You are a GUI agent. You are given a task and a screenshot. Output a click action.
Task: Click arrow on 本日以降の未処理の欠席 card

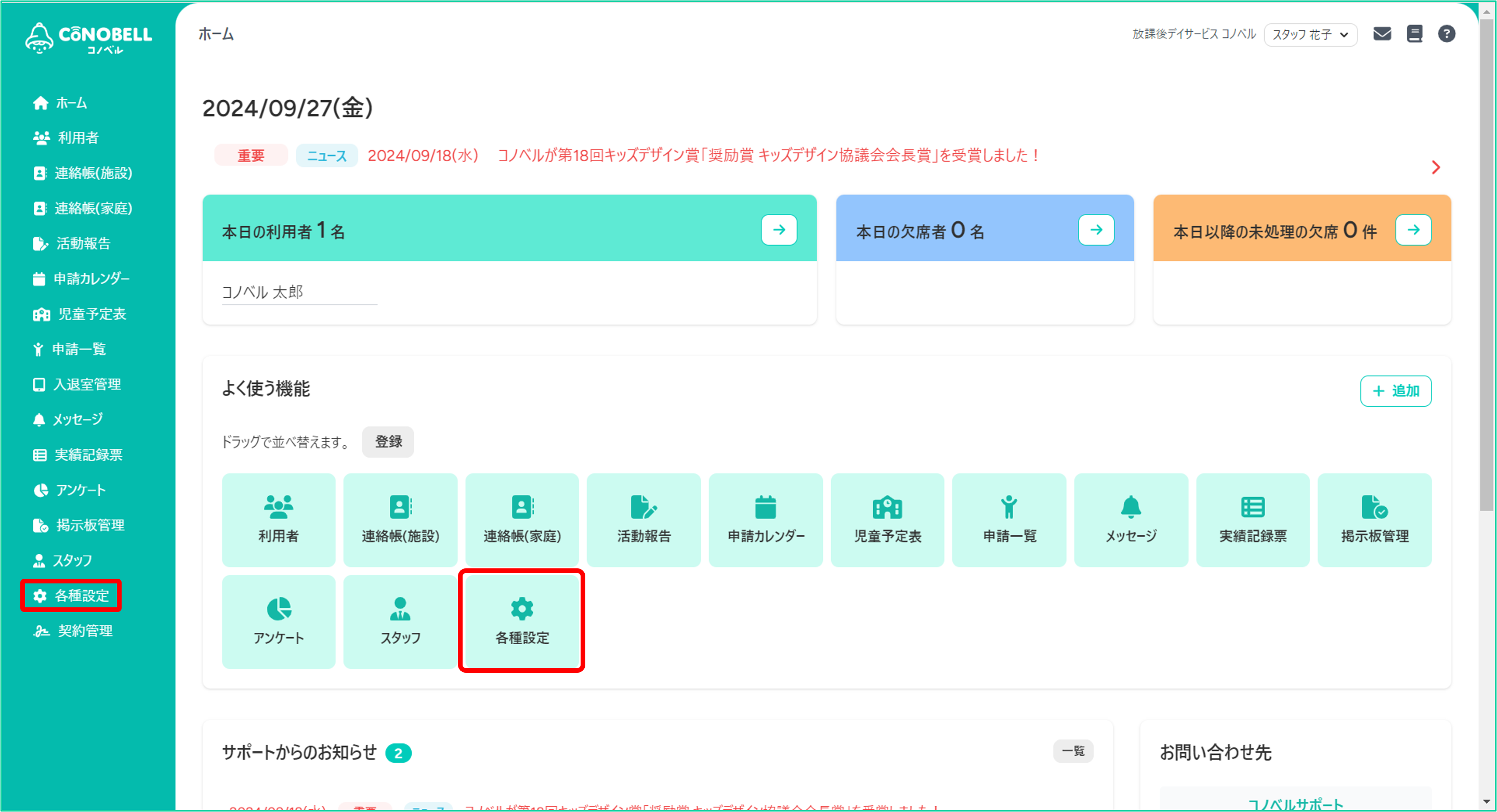pyautogui.click(x=1413, y=230)
